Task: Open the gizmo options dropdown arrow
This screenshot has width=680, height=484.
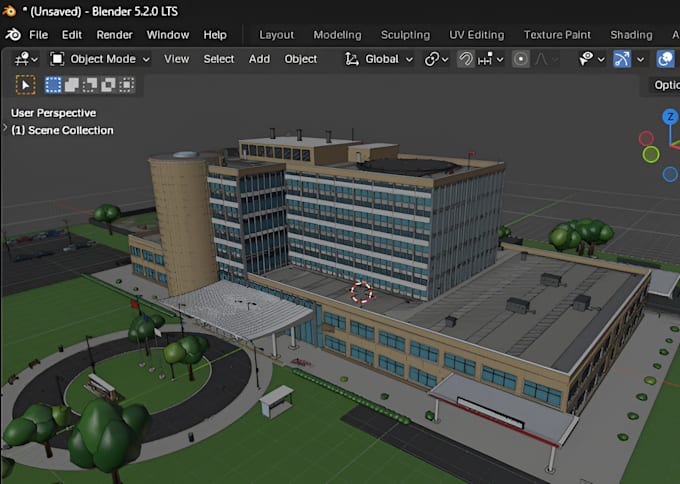Action: [x=641, y=59]
